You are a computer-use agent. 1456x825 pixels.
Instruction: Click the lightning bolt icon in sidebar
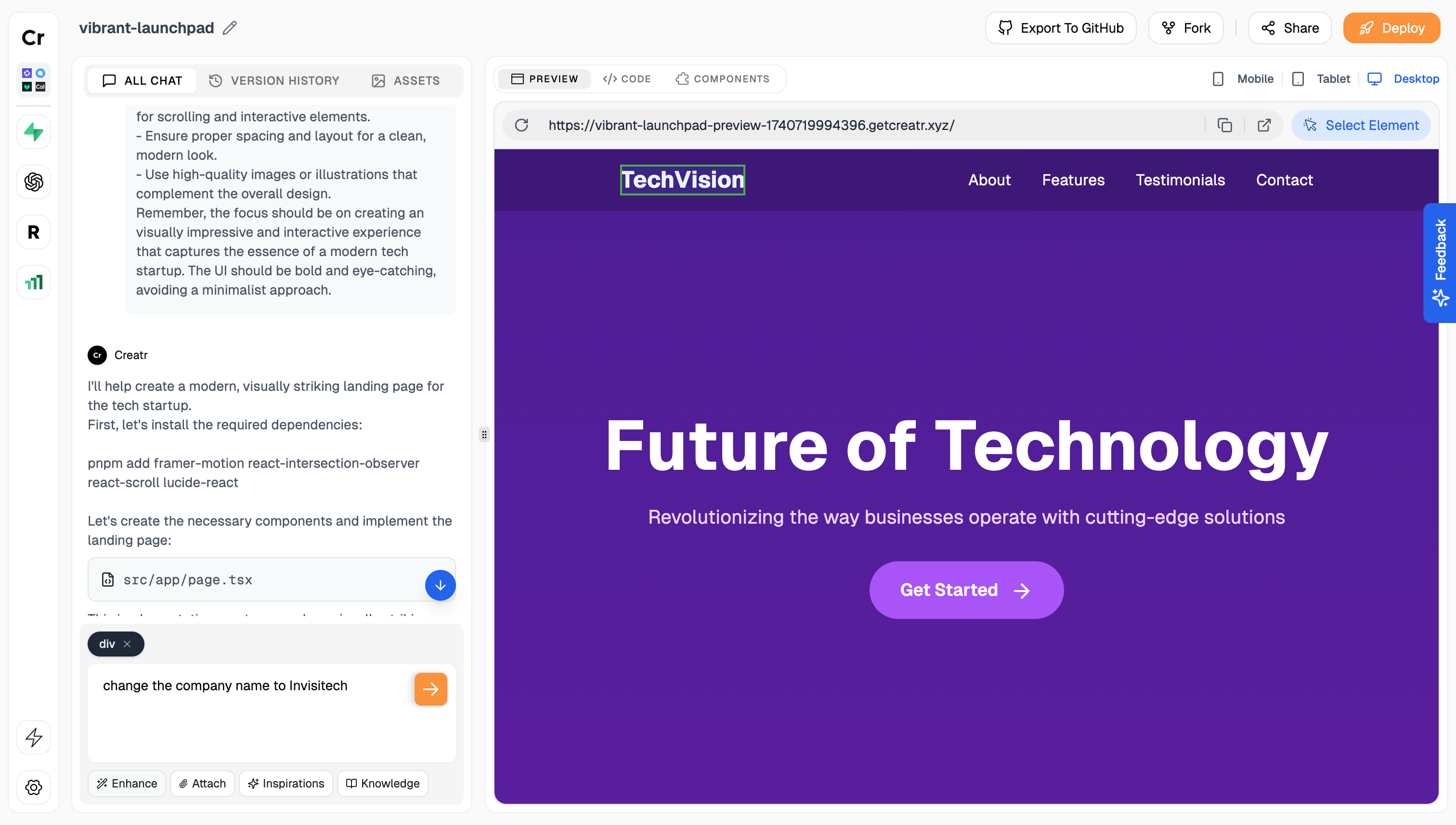(x=33, y=737)
